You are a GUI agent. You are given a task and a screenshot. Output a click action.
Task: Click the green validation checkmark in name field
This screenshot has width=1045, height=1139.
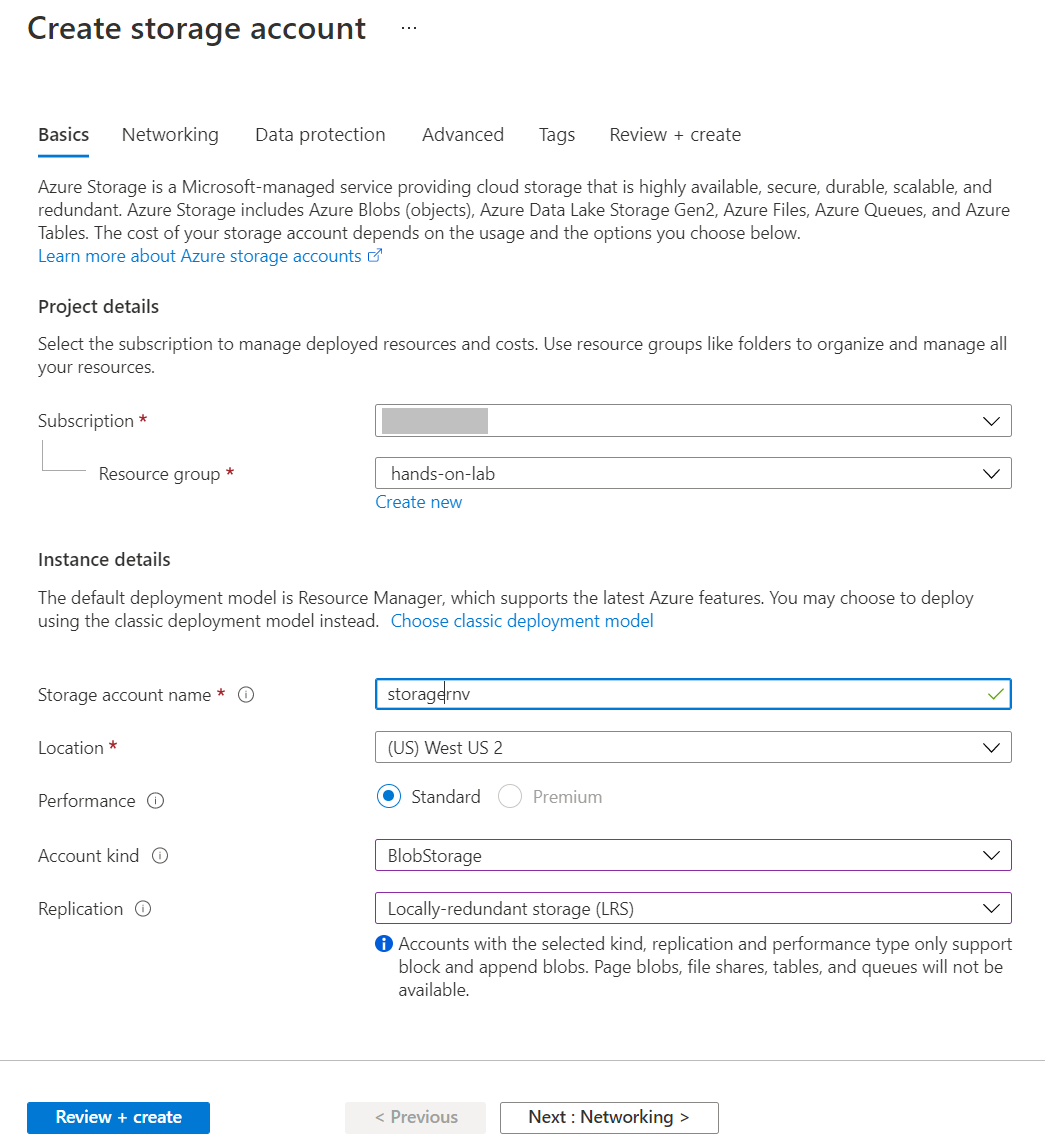pos(995,694)
